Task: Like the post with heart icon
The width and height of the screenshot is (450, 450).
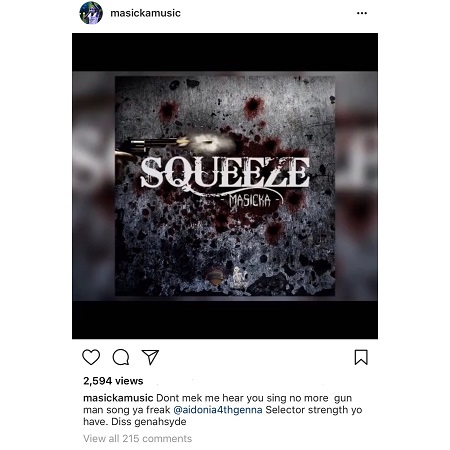Action: (91, 357)
